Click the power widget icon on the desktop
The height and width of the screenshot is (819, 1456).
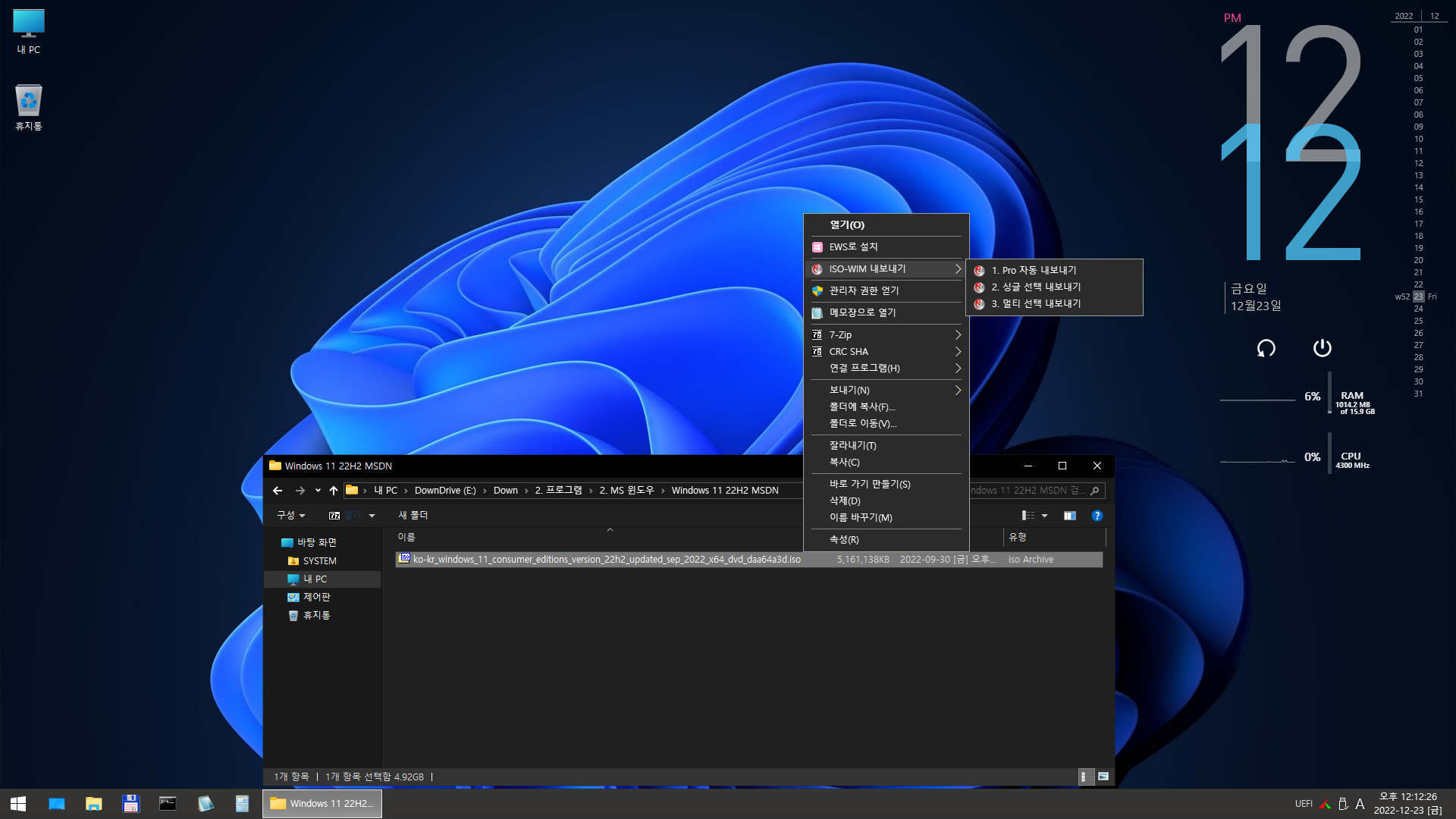click(x=1322, y=348)
